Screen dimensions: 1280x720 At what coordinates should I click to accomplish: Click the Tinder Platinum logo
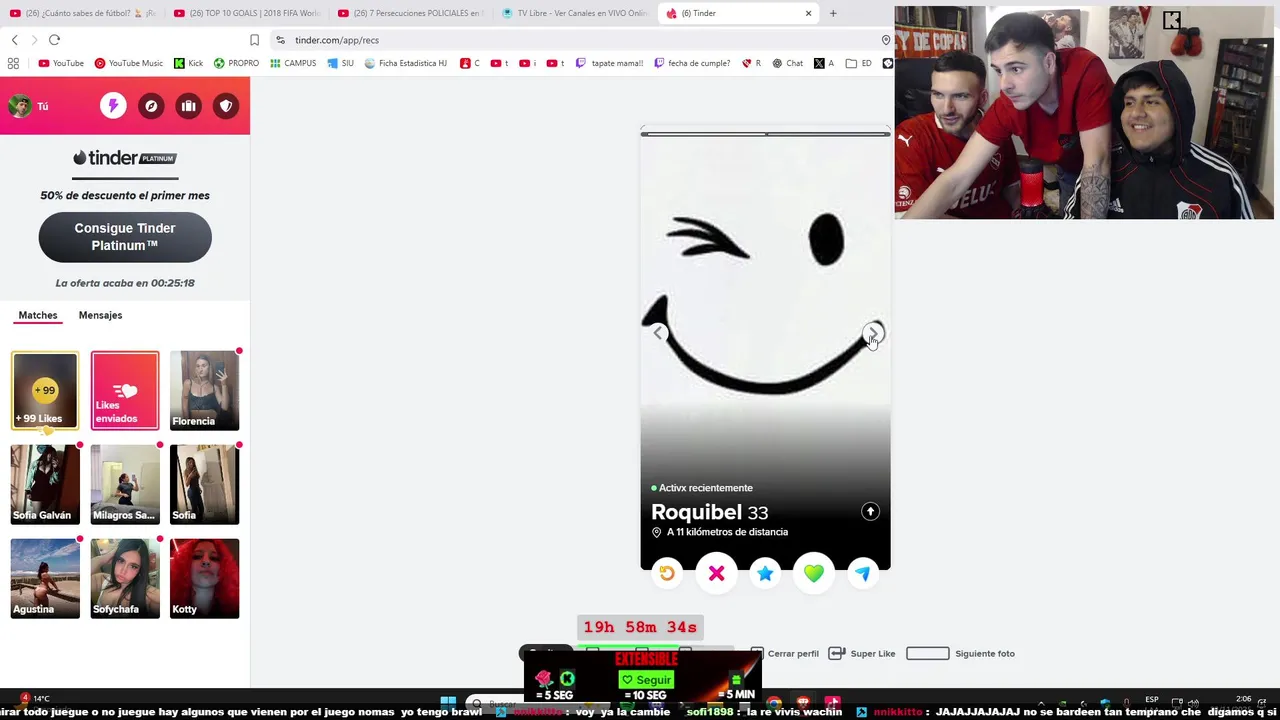(125, 158)
